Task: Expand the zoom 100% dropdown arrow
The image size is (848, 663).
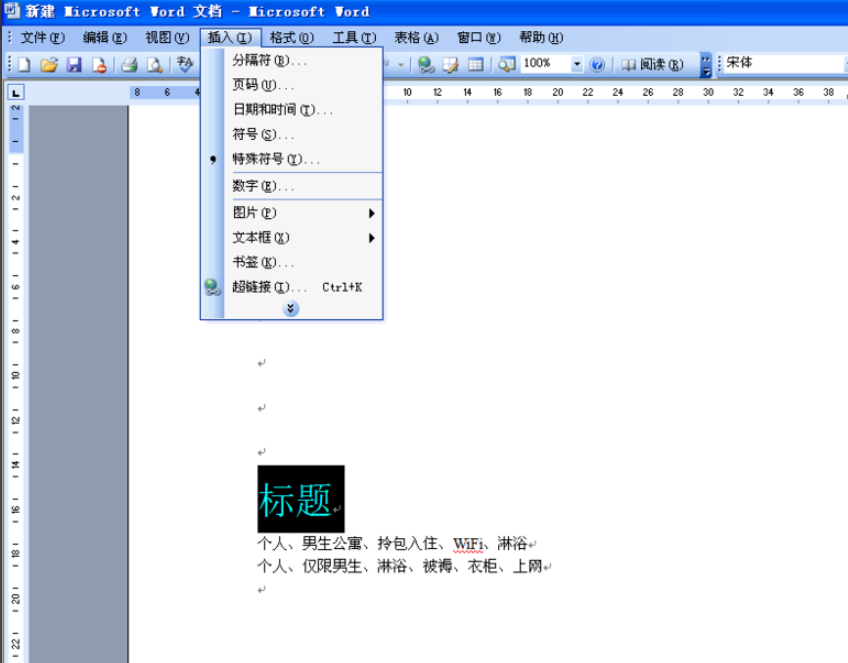Action: coord(577,64)
